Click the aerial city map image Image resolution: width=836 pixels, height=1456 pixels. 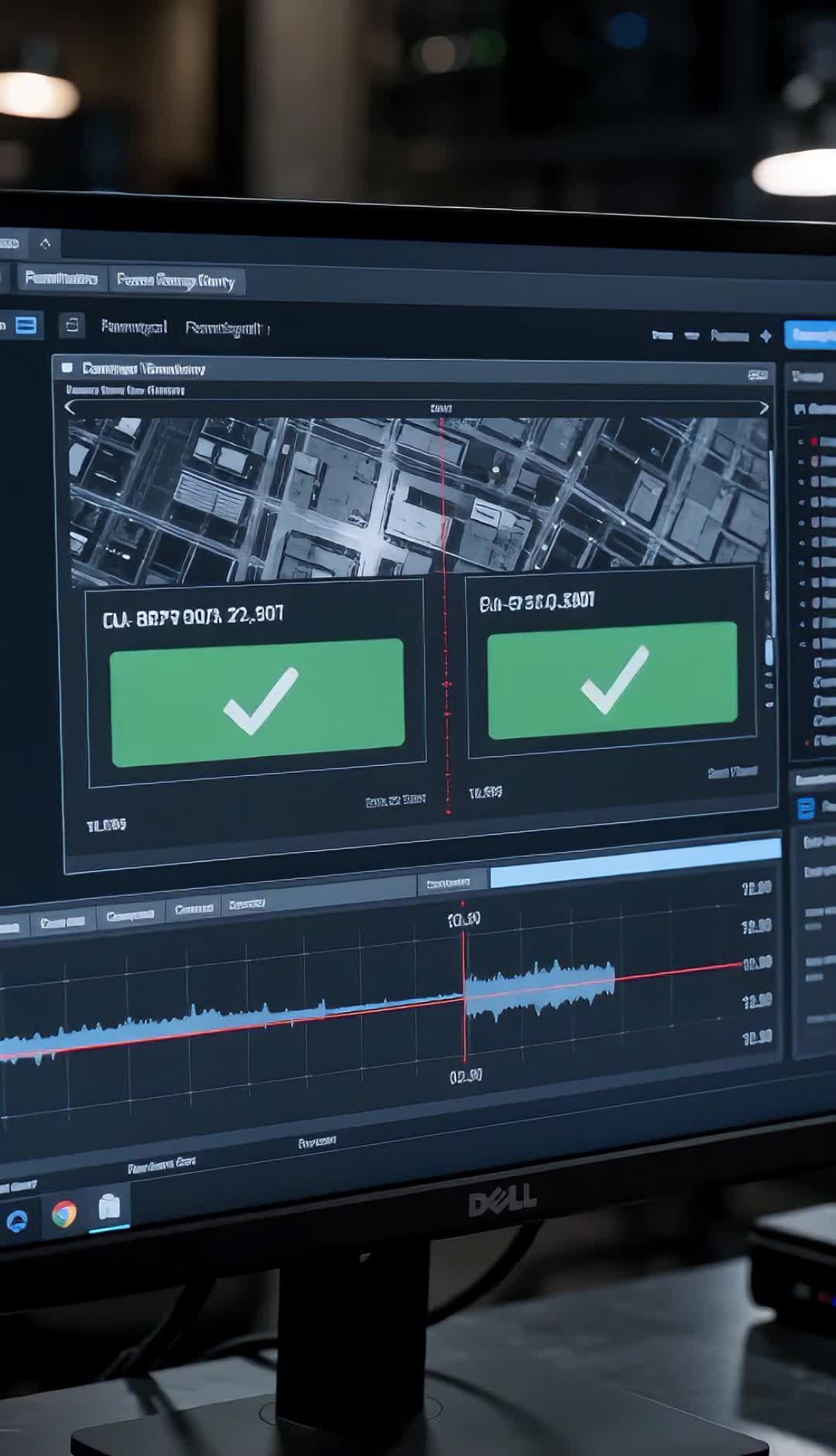pyautogui.click(x=420, y=501)
